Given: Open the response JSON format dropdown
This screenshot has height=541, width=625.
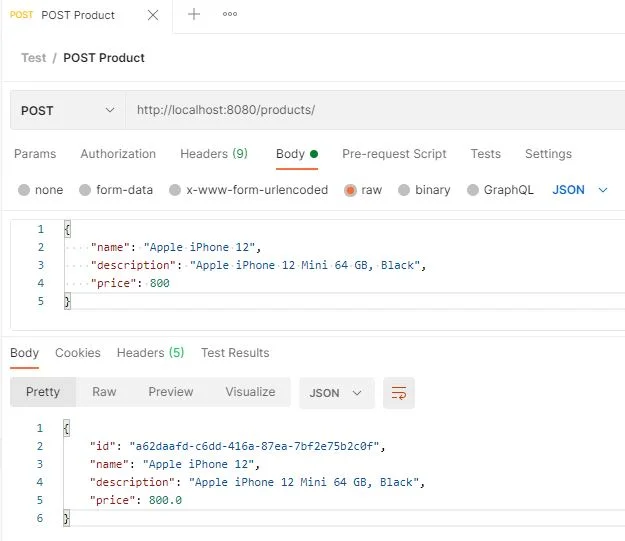Looking at the screenshot, I should tap(336, 393).
